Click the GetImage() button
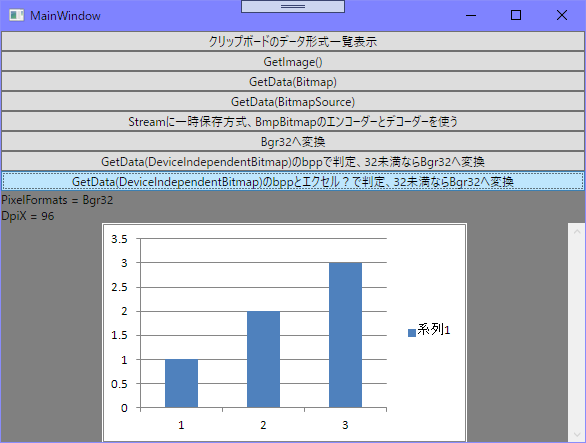The width and height of the screenshot is (586, 443). pos(293,61)
